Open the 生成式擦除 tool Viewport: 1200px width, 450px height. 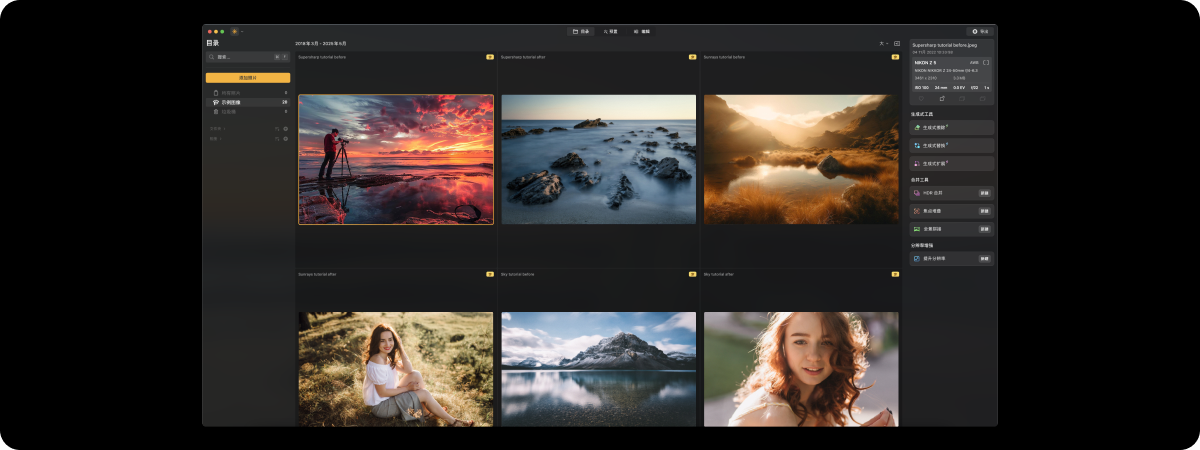[x=952, y=128]
